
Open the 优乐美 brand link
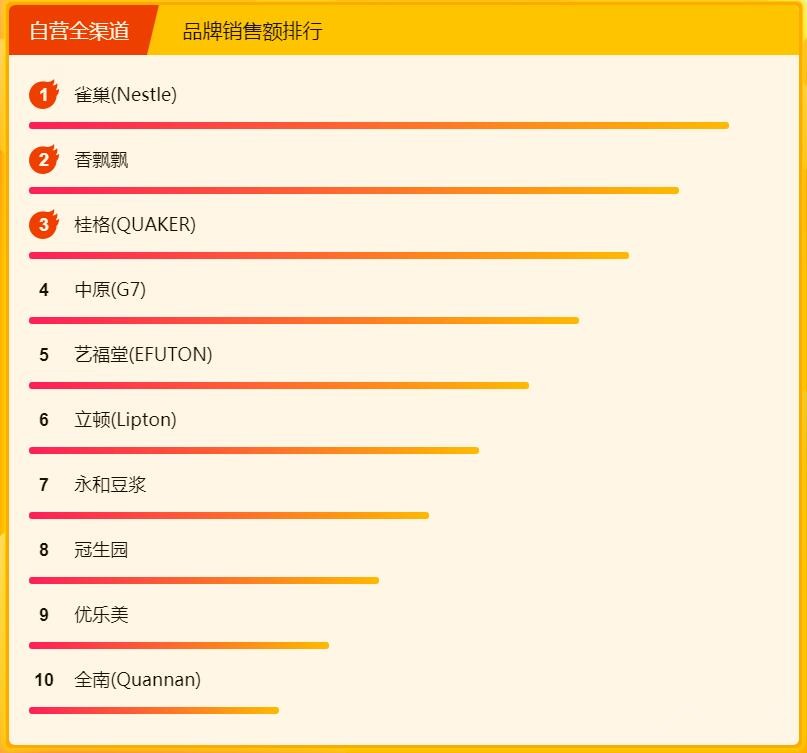(101, 615)
